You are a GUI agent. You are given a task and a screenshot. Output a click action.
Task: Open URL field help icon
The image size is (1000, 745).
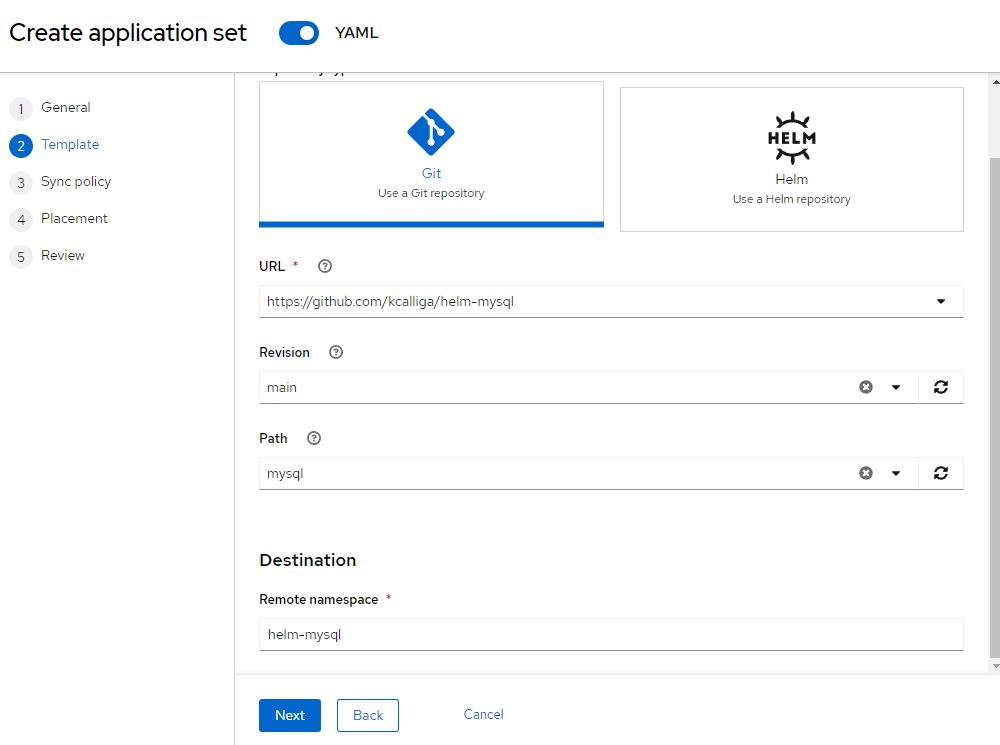pos(324,266)
